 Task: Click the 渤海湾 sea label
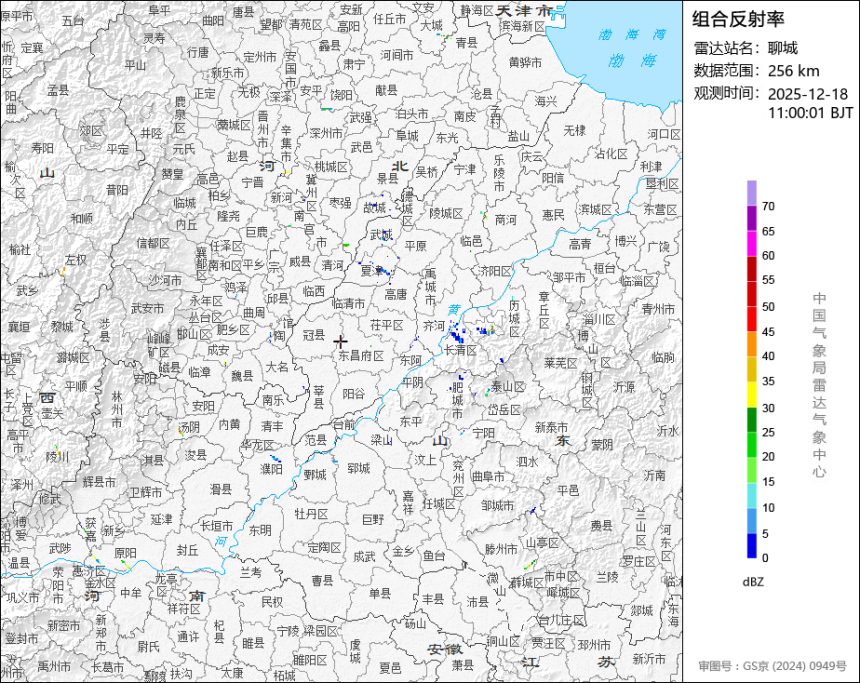pyautogui.click(x=632, y=35)
